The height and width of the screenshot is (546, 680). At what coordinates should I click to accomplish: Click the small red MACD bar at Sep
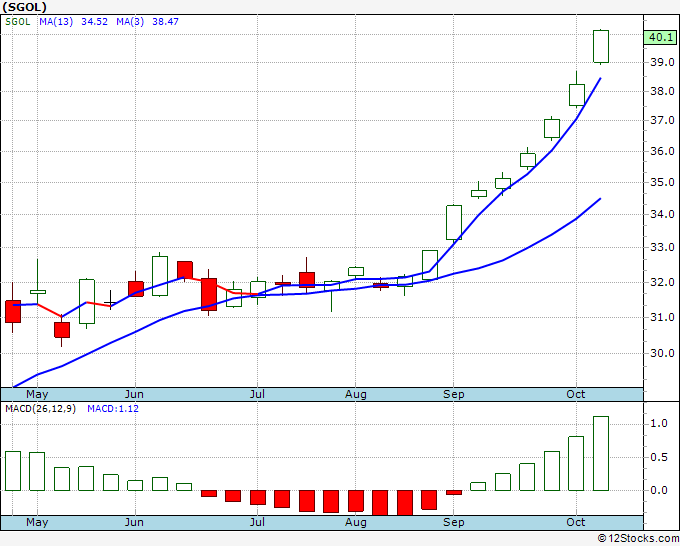pos(454,492)
